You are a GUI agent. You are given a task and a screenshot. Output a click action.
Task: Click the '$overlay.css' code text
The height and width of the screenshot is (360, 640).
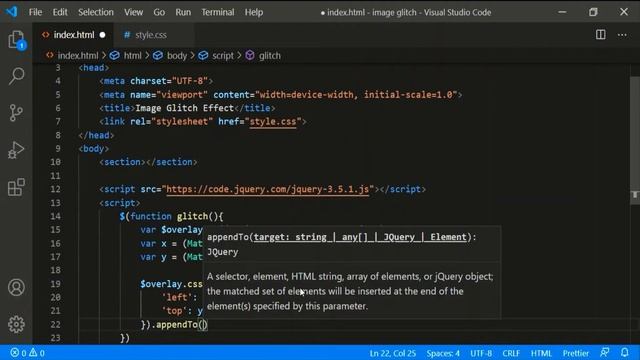click(x=171, y=284)
